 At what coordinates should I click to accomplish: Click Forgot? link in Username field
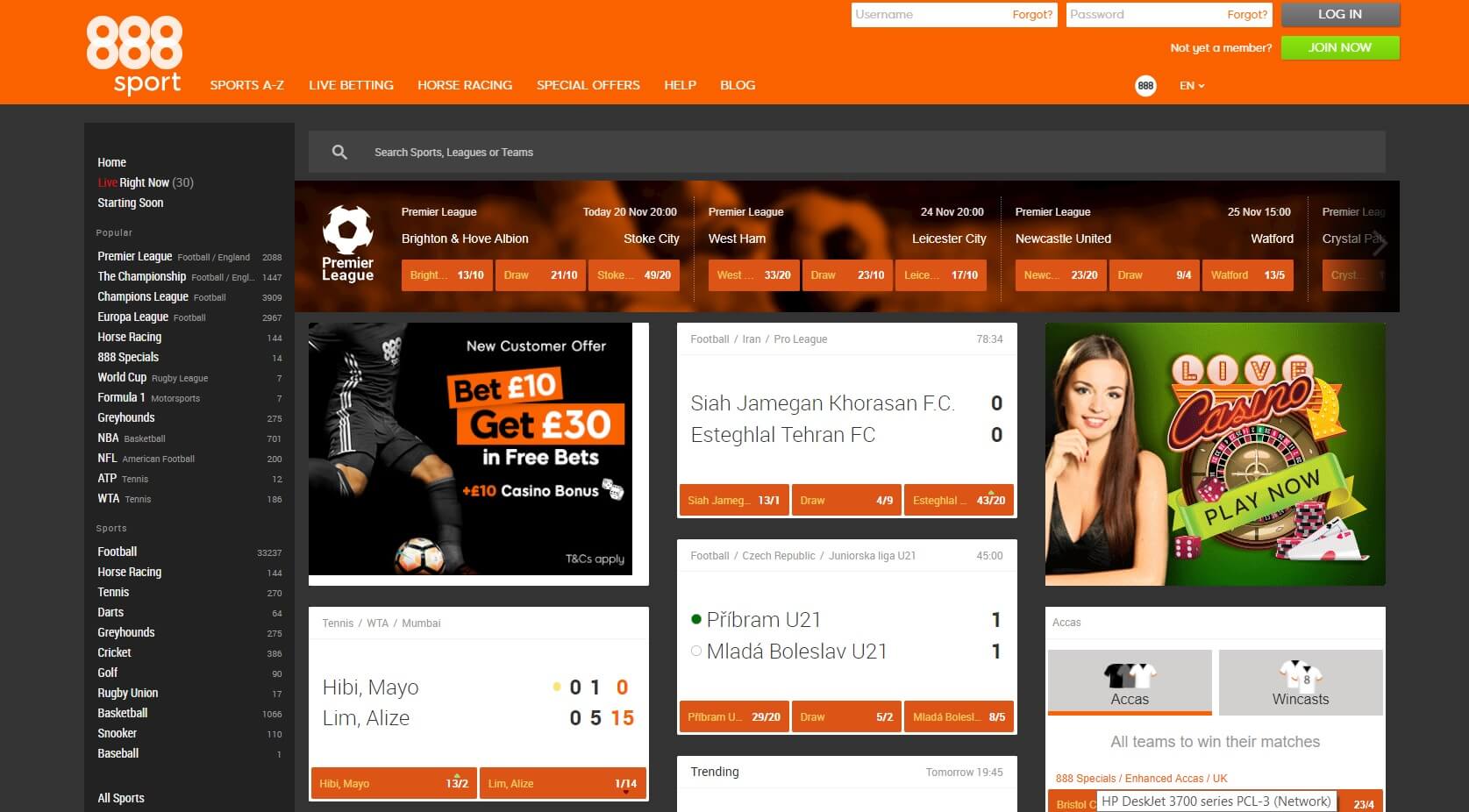(1032, 15)
